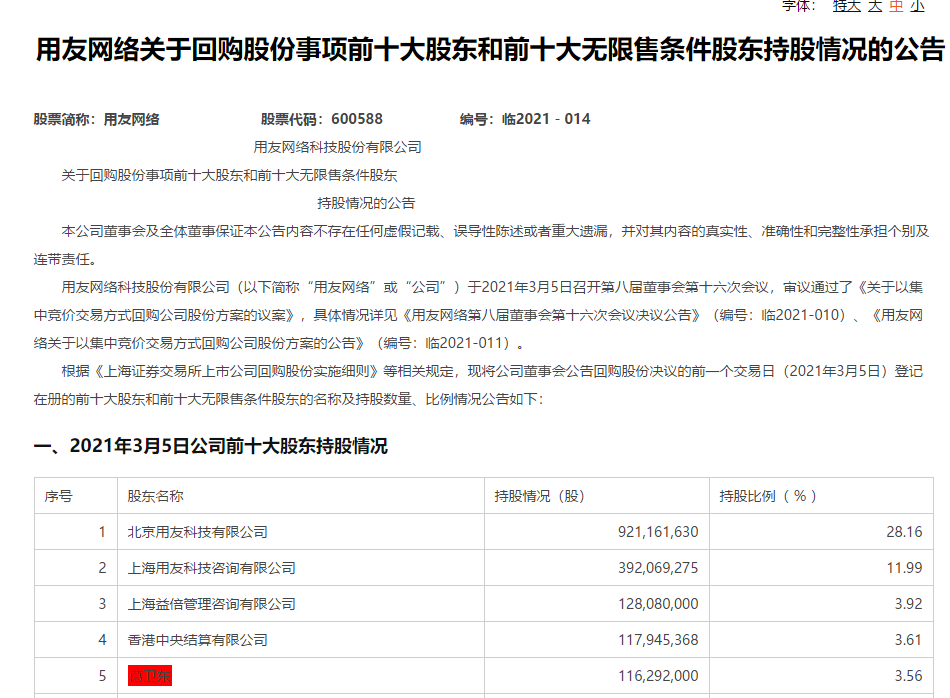Viewport: 950px width, 698px height.
Task: Click 持股情况的公告 subtitle line
Action: [366, 203]
